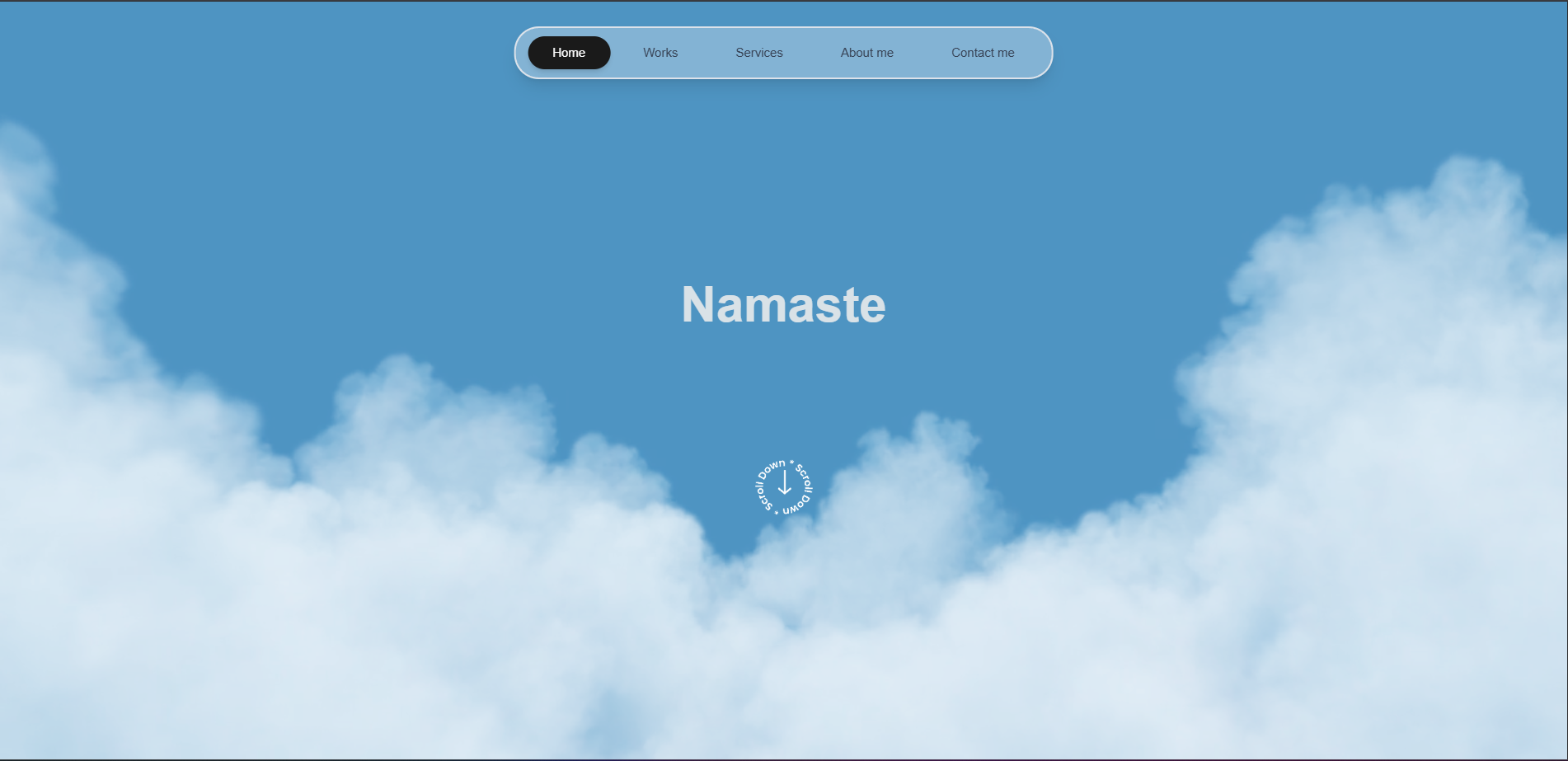The image size is (1568, 761).
Task: Choose Services from the top navigation
Action: (x=758, y=53)
